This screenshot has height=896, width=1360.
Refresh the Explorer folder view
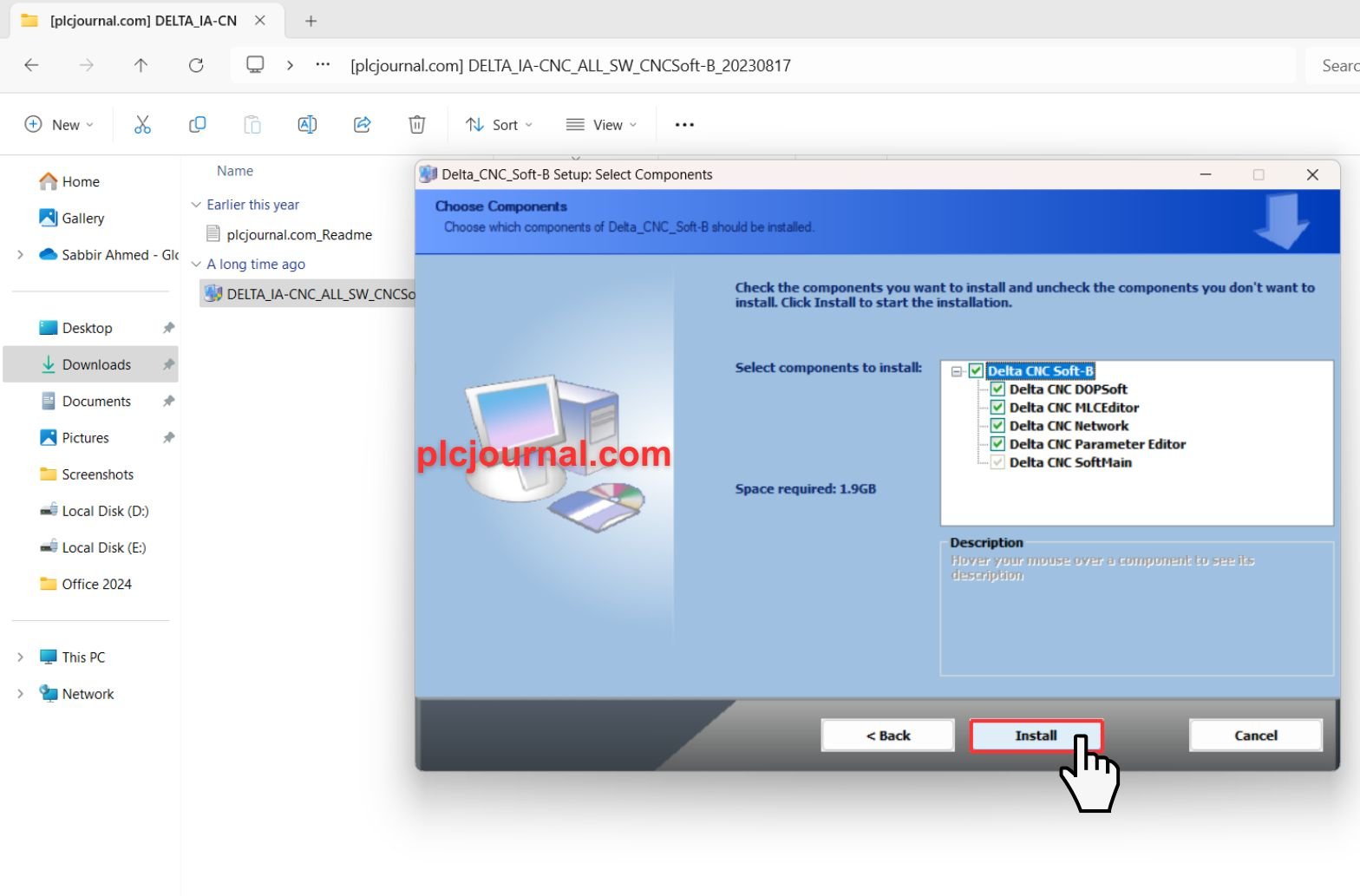pyautogui.click(x=196, y=65)
